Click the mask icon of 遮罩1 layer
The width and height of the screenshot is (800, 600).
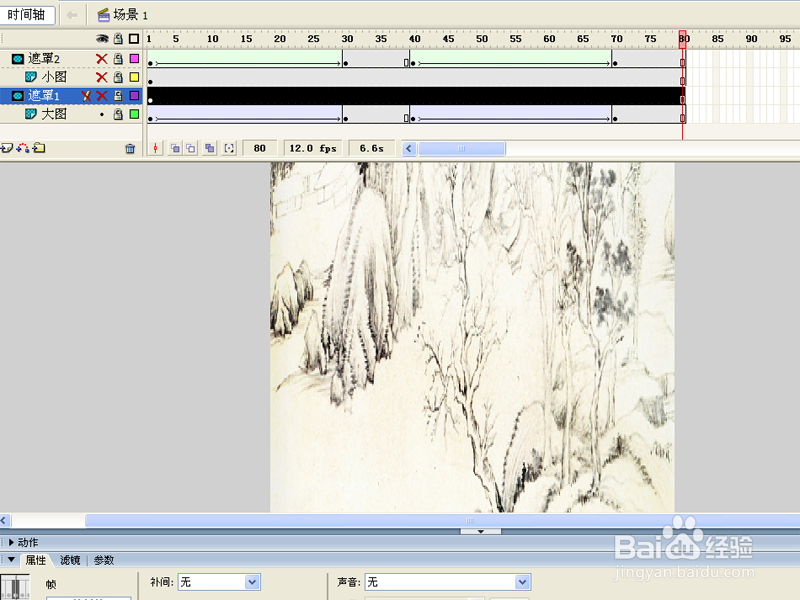[x=17, y=95]
